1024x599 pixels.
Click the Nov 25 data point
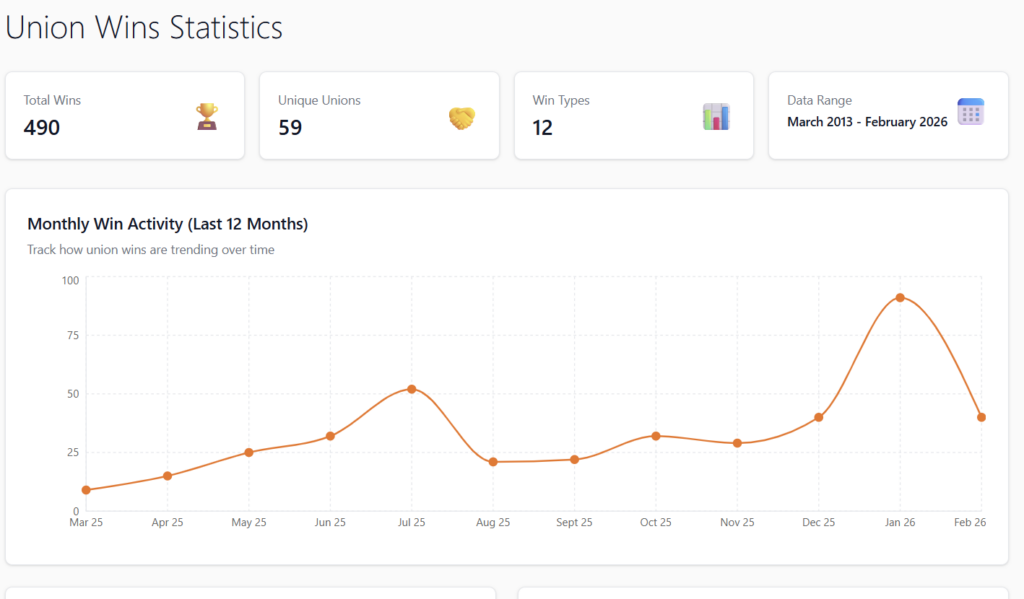[737, 443]
